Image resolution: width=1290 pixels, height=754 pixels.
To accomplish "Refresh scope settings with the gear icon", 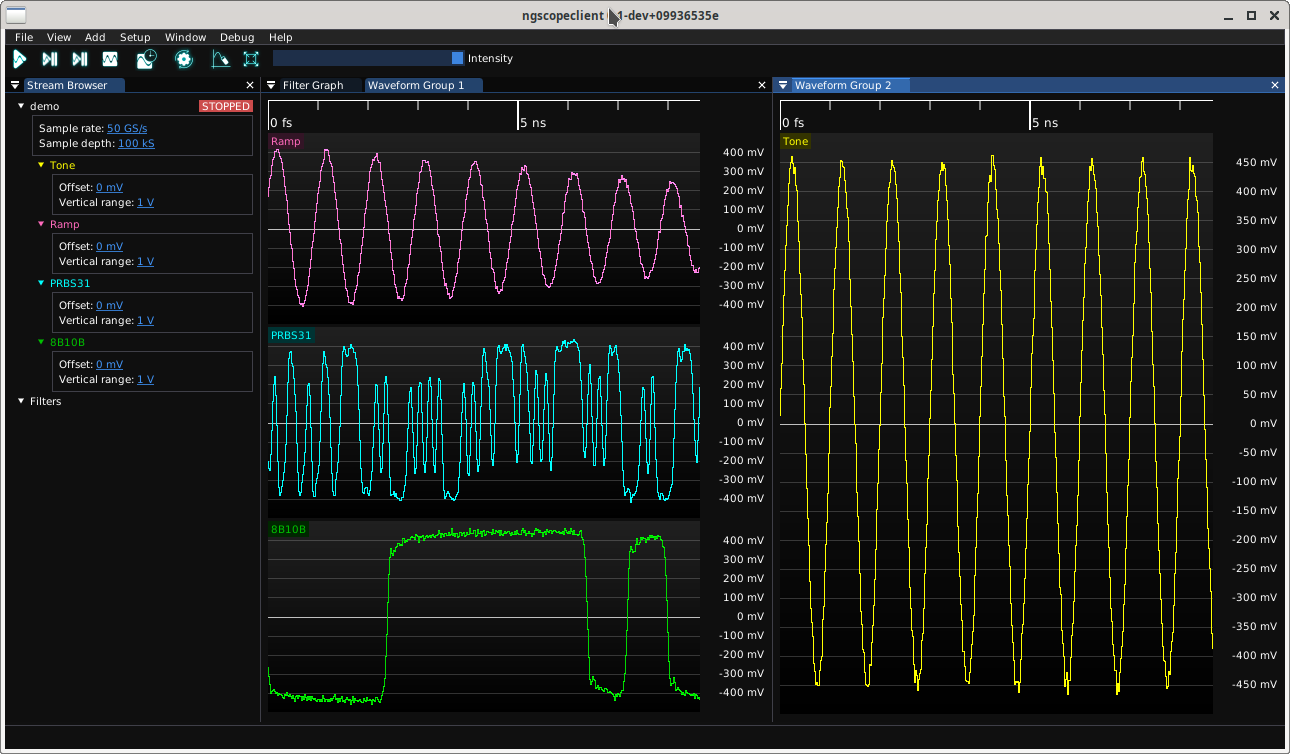I will (184, 59).
